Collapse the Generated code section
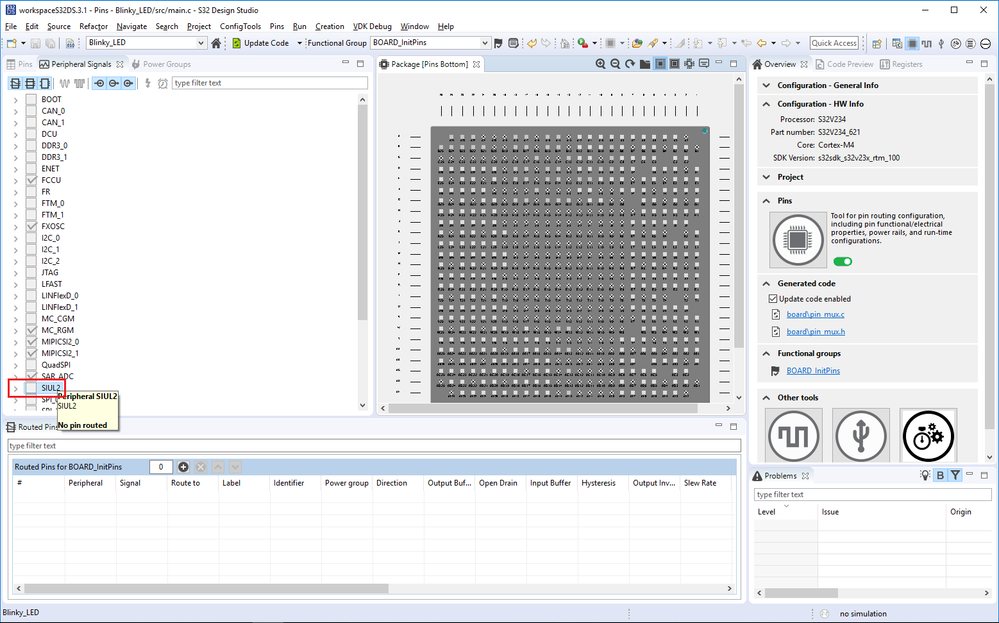Image resolution: width=999 pixels, height=623 pixels. click(x=767, y=283)
